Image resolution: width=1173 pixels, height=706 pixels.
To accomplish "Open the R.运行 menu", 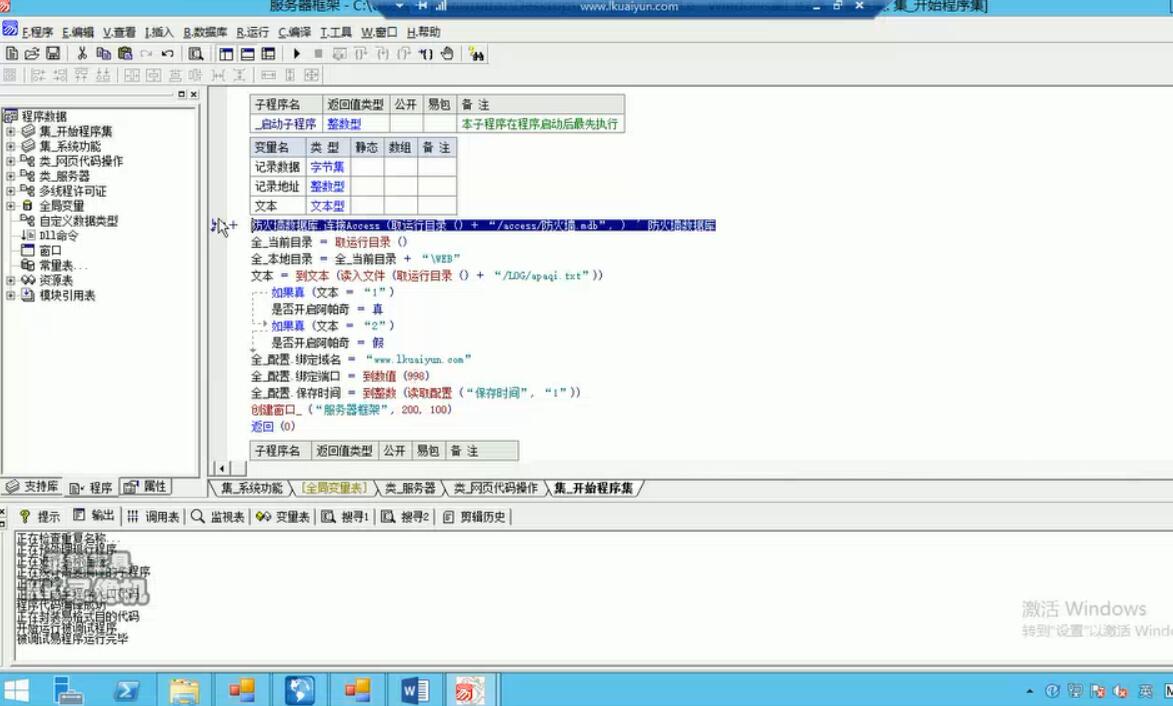I will pyautogui.click(x=253, y=33).
